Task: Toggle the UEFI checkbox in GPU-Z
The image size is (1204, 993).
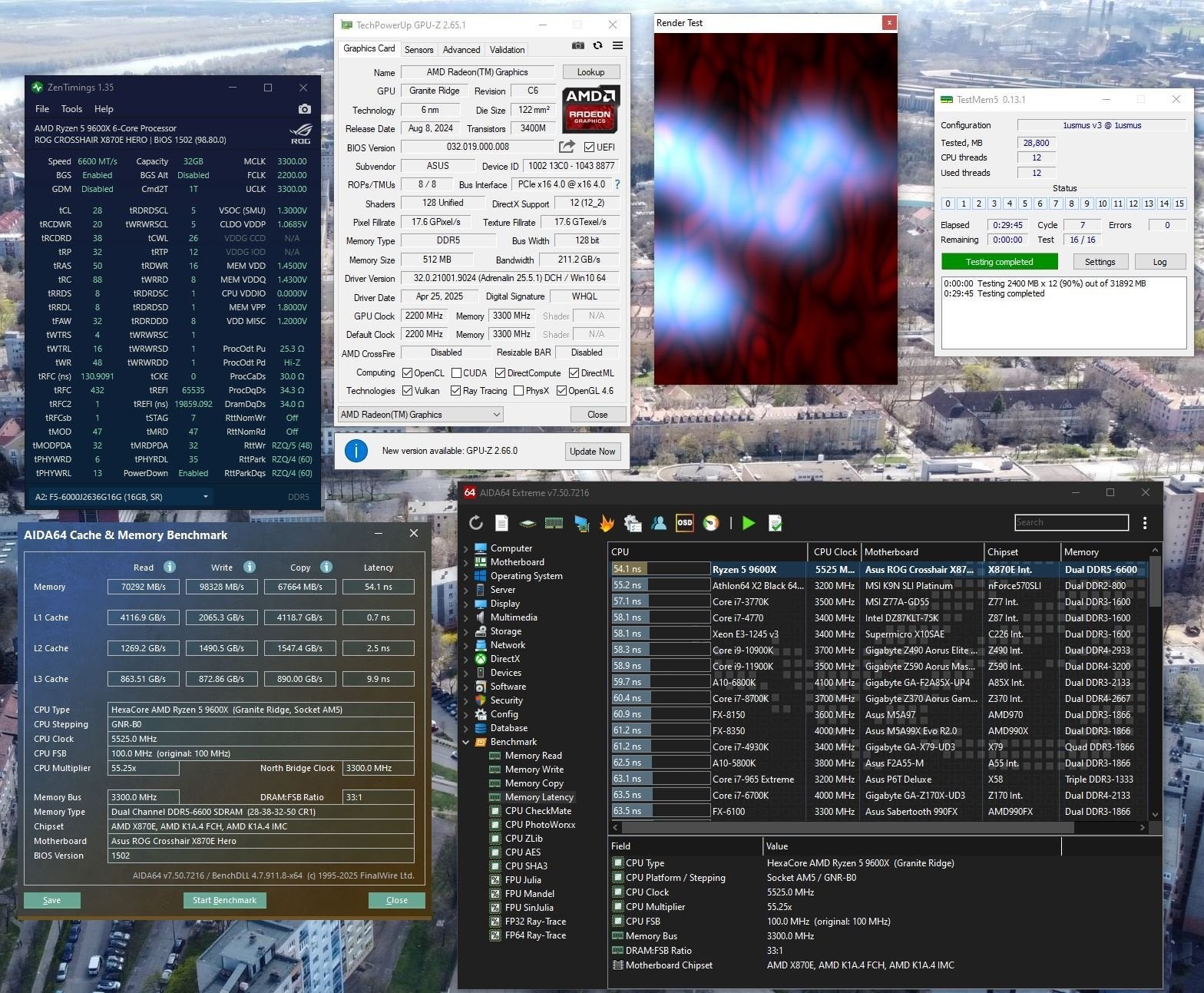Action: click(589, 147)
